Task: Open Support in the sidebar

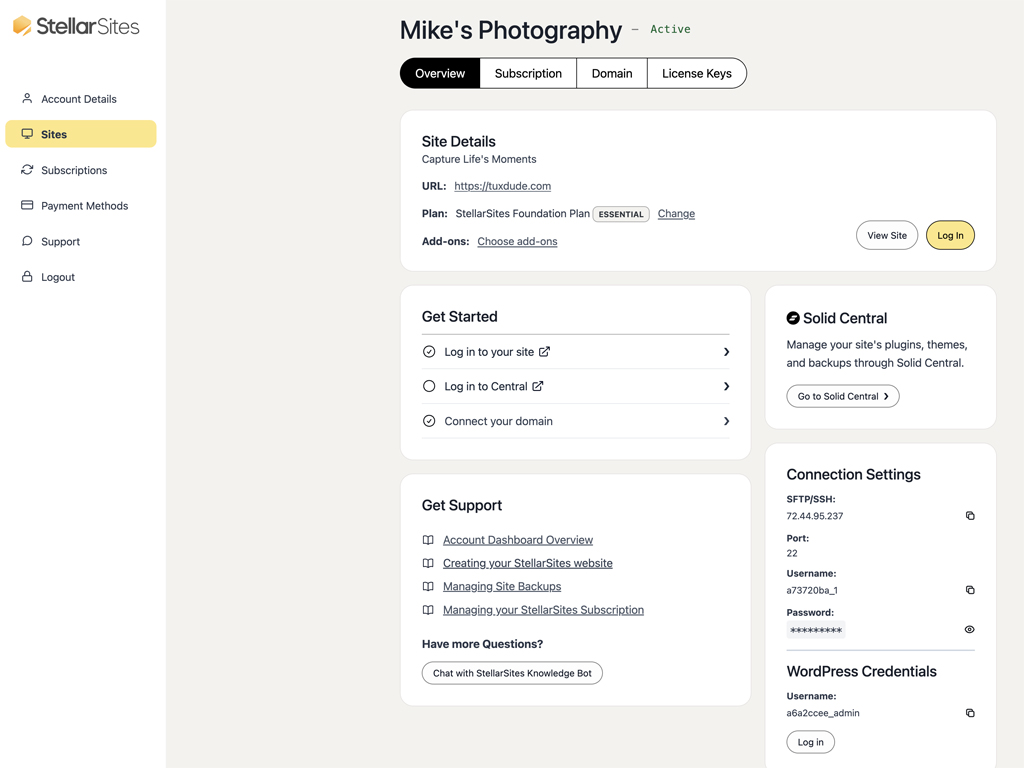Action: [x=81, y=241]
